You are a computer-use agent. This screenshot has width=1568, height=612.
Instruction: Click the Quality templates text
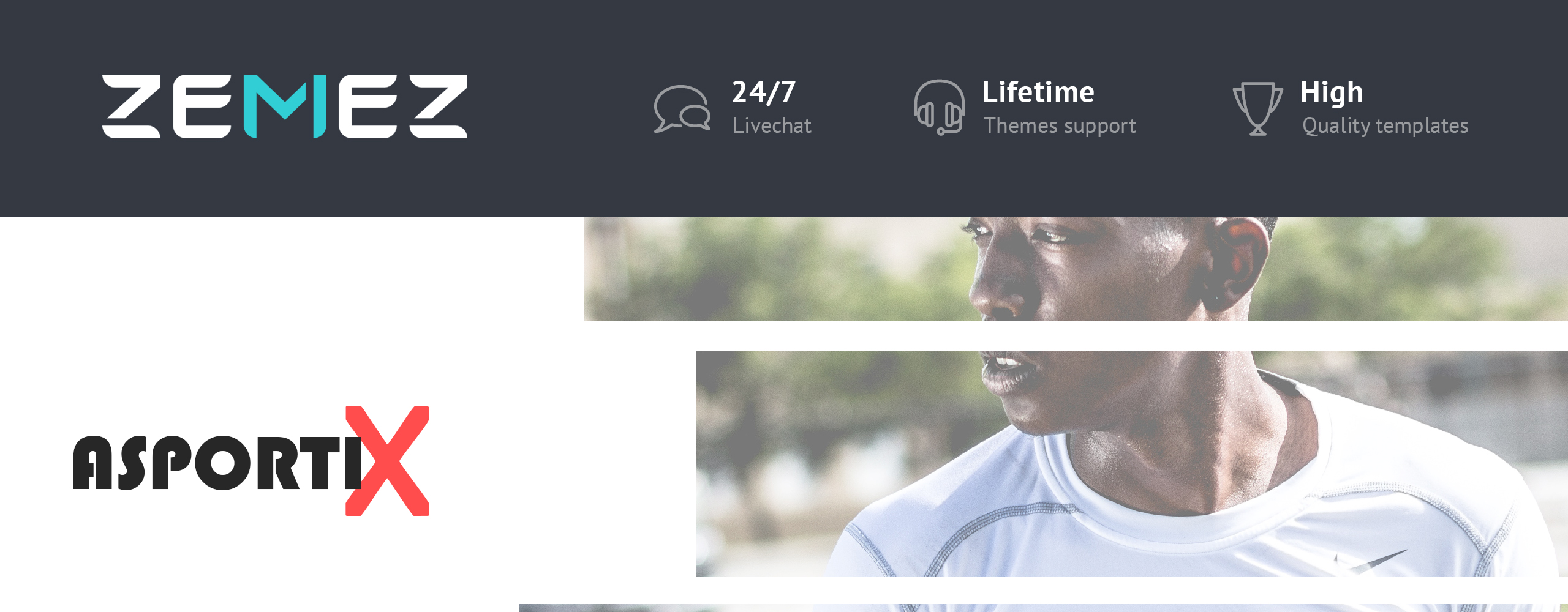1385,126
